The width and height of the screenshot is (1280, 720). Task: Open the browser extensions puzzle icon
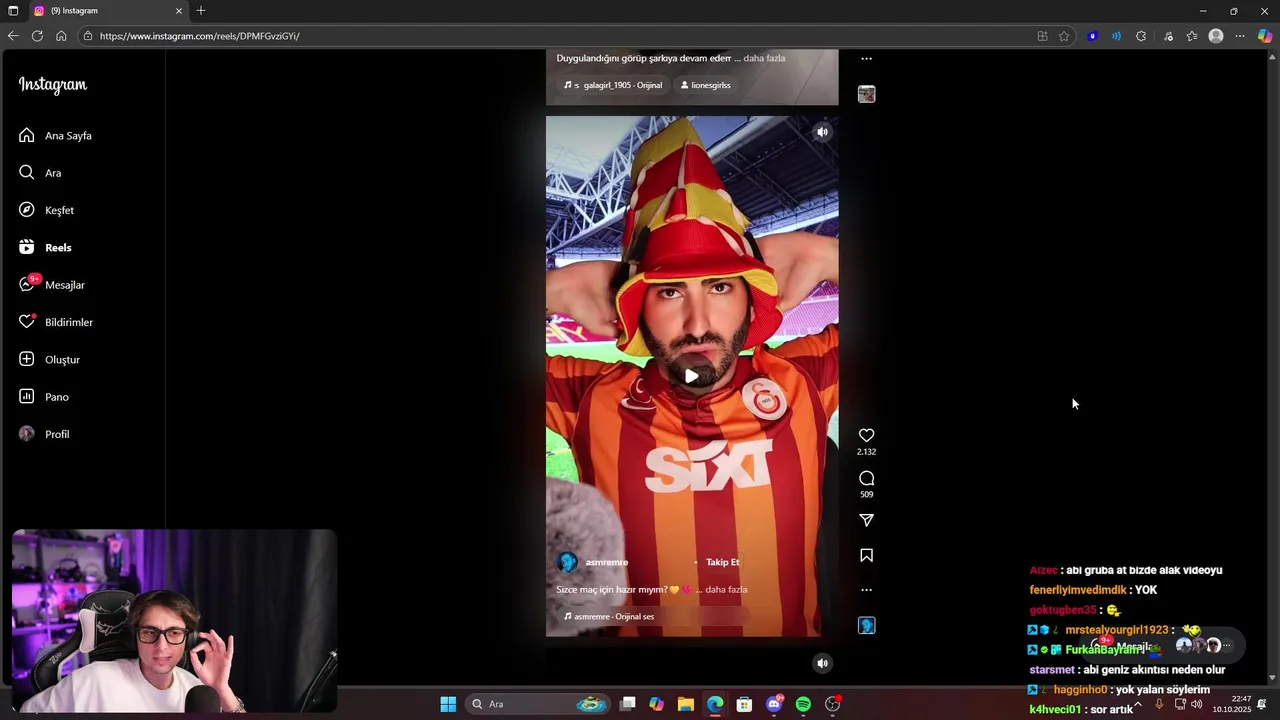[x=1141, y=36]
